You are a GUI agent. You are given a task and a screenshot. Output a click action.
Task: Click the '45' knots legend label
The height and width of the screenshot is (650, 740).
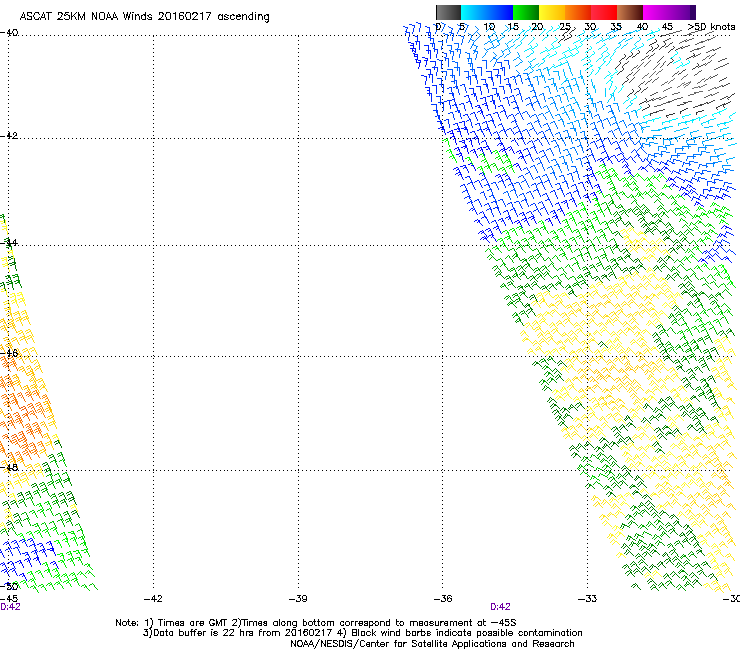667,27
